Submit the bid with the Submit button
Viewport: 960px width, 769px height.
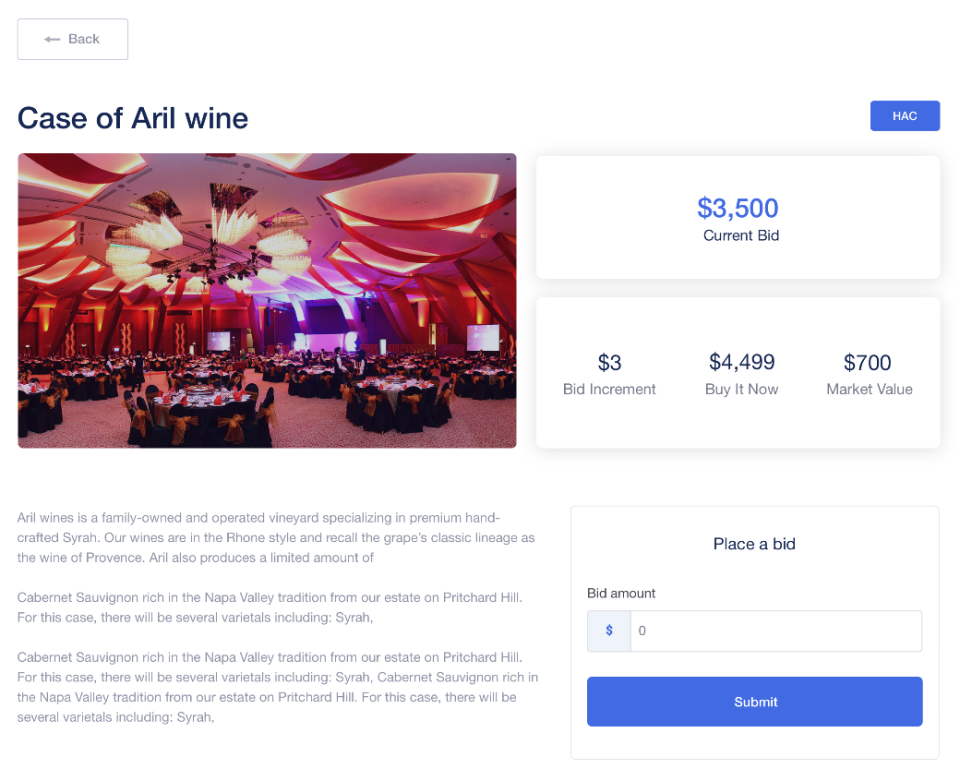[754, 702]
